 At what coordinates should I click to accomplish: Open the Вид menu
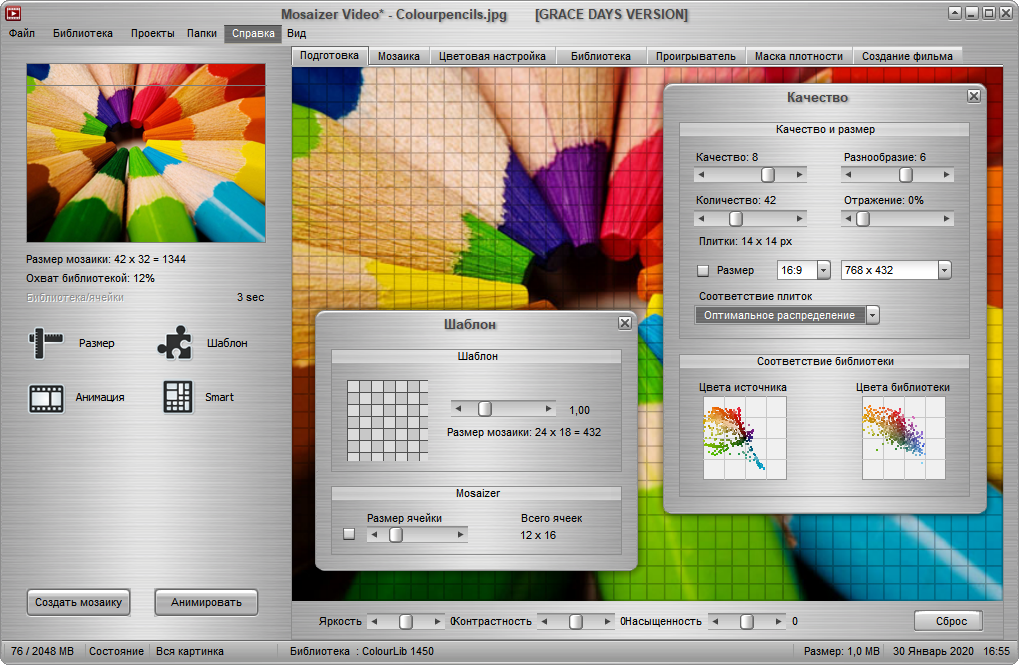coord(296,33)
